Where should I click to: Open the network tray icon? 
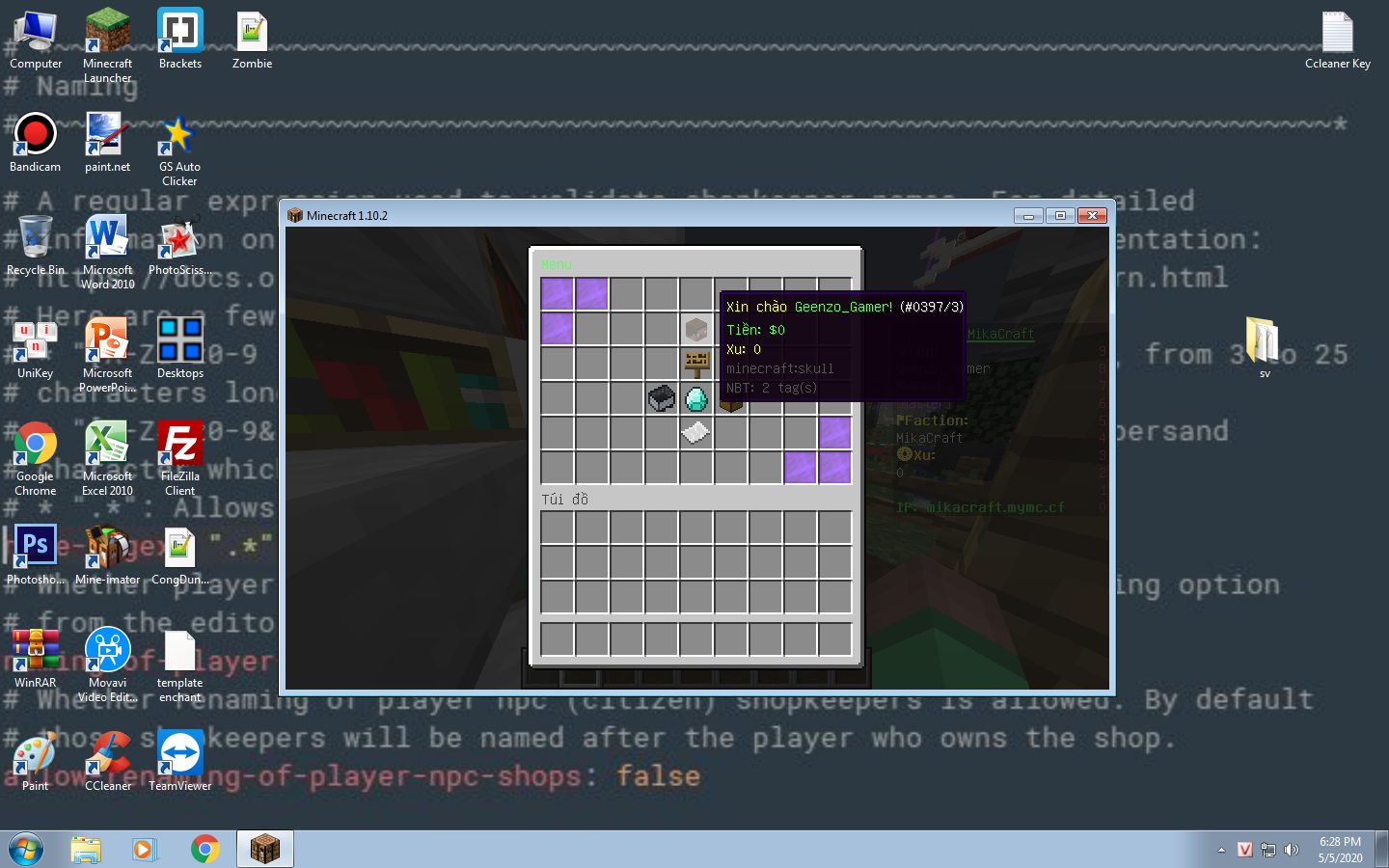point(1268,850)
